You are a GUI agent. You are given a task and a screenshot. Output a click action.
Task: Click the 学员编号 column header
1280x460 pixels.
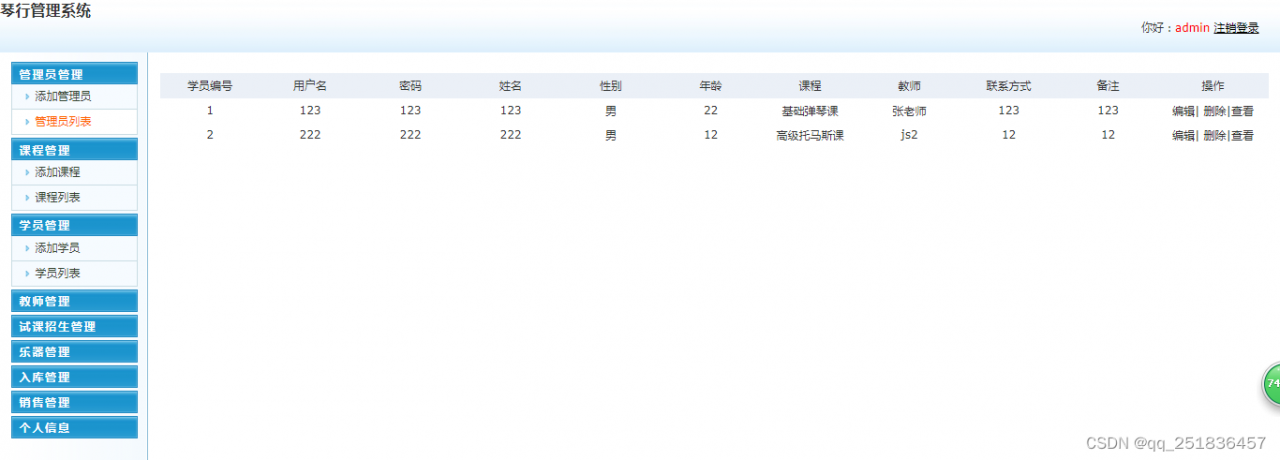click(x=210, y=86)
